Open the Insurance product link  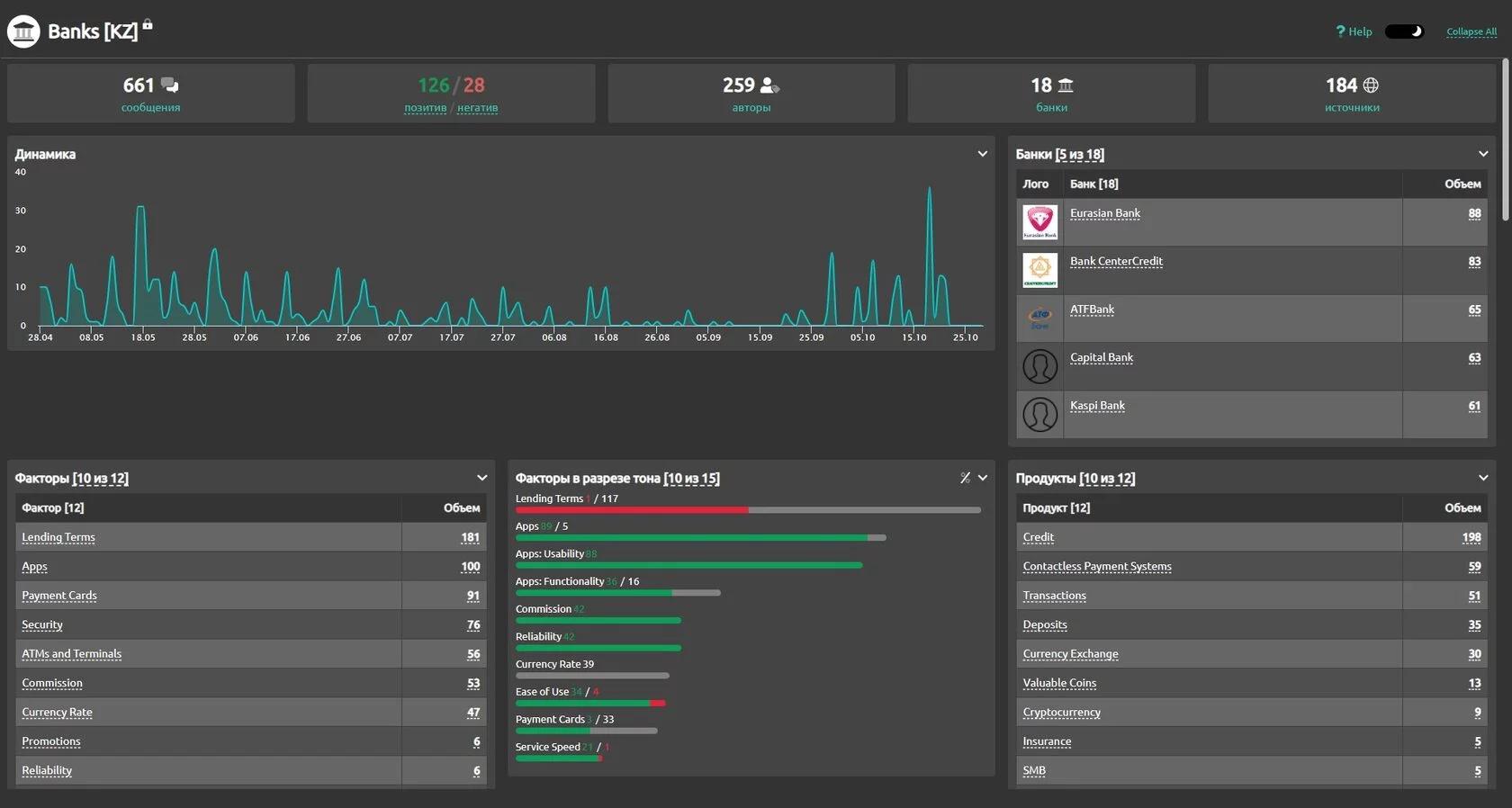[1047, 741]
